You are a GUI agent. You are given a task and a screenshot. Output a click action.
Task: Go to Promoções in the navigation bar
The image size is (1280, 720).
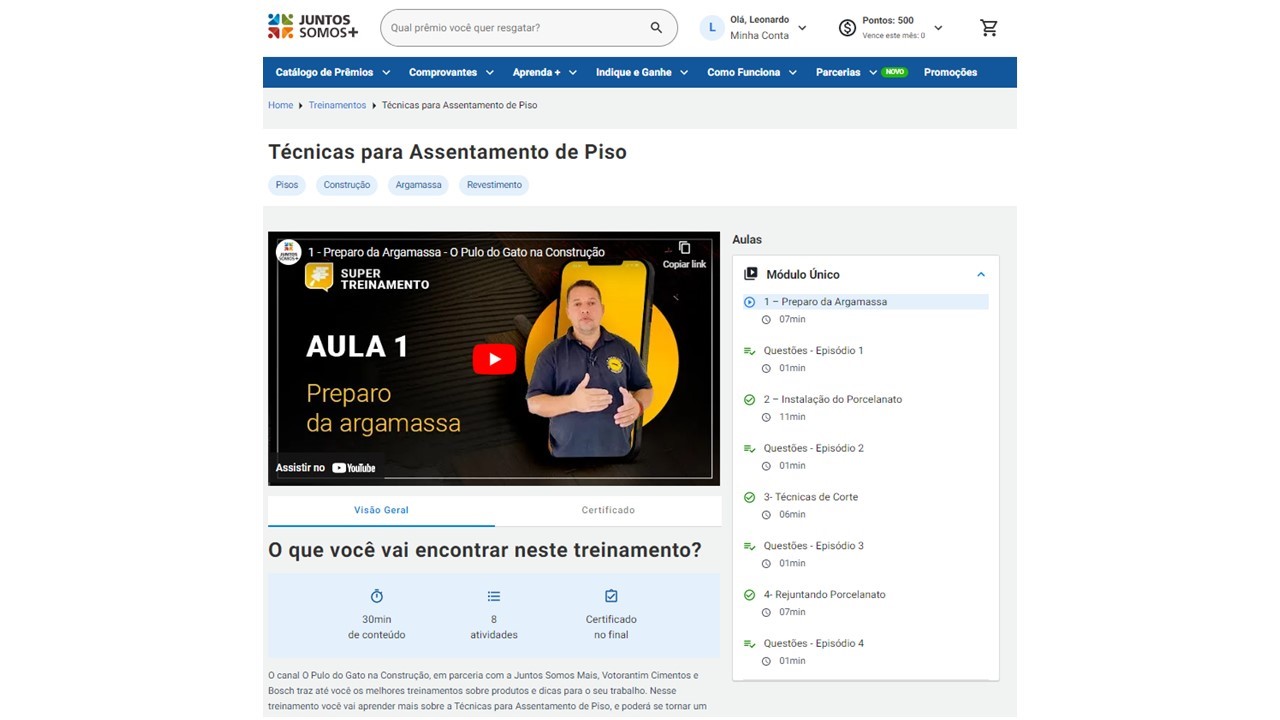[x=951, y=72]
